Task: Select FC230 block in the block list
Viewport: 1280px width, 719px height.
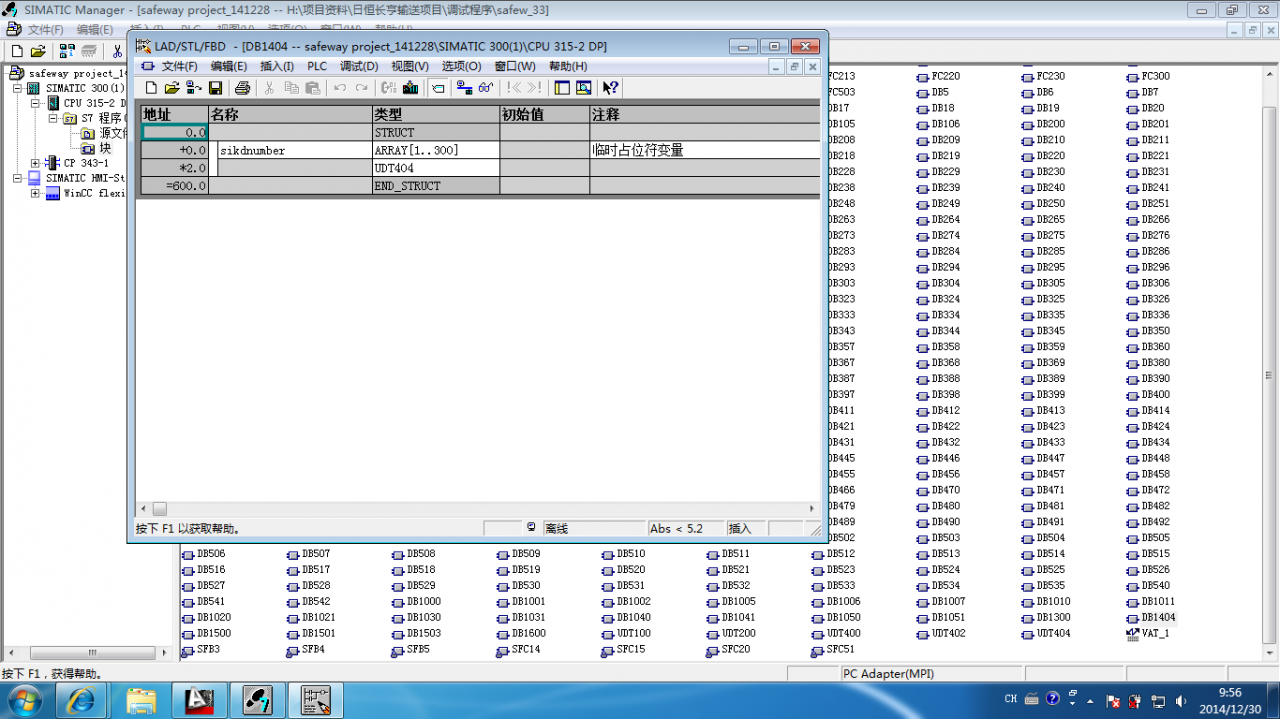Action: pyautogui.click(x=1043, y=76)
